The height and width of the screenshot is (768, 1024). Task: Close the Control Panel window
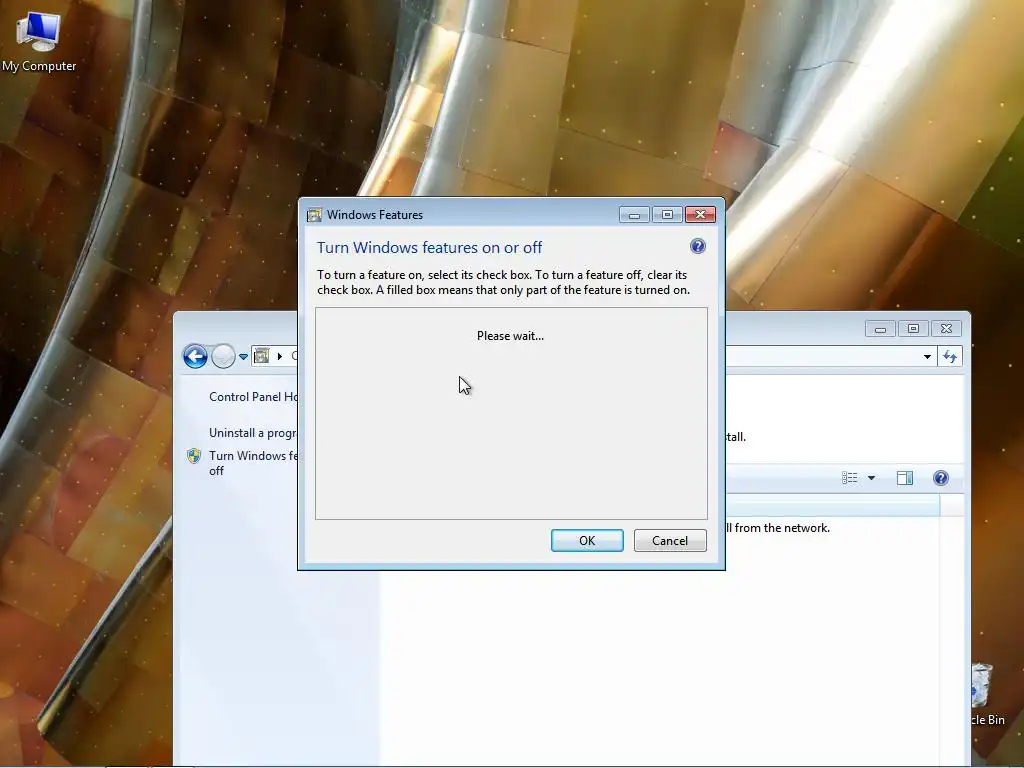[x=946, y=328]
